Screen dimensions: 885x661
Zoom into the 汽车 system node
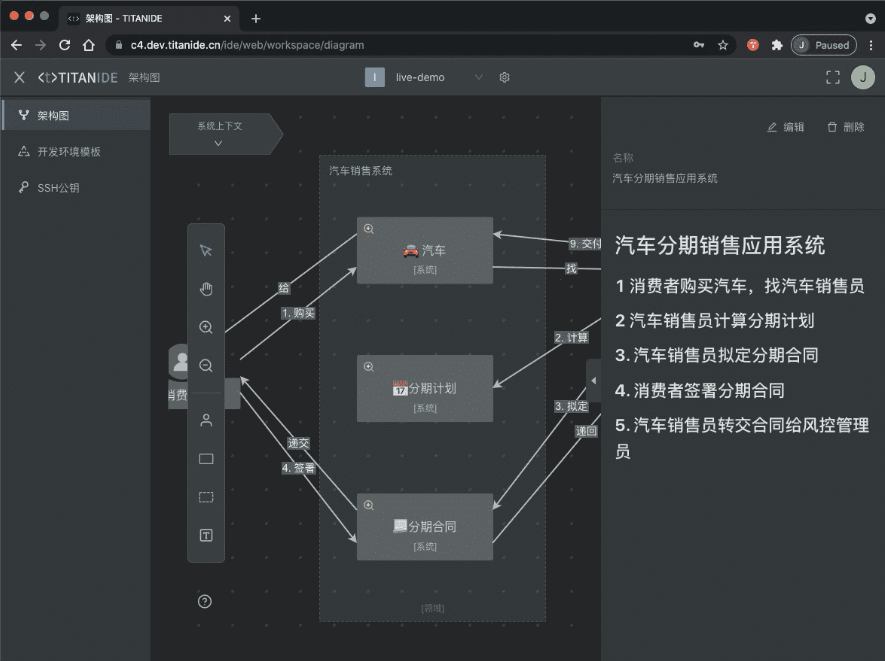click(x=368, y=229)
